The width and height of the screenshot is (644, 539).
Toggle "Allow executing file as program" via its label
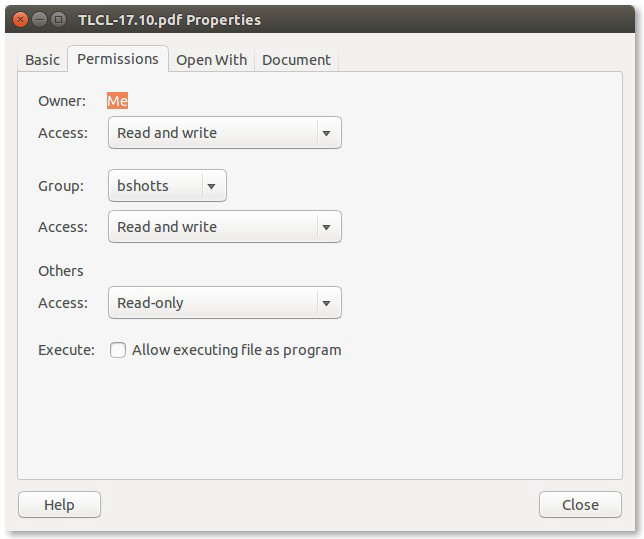pos(237,350)
